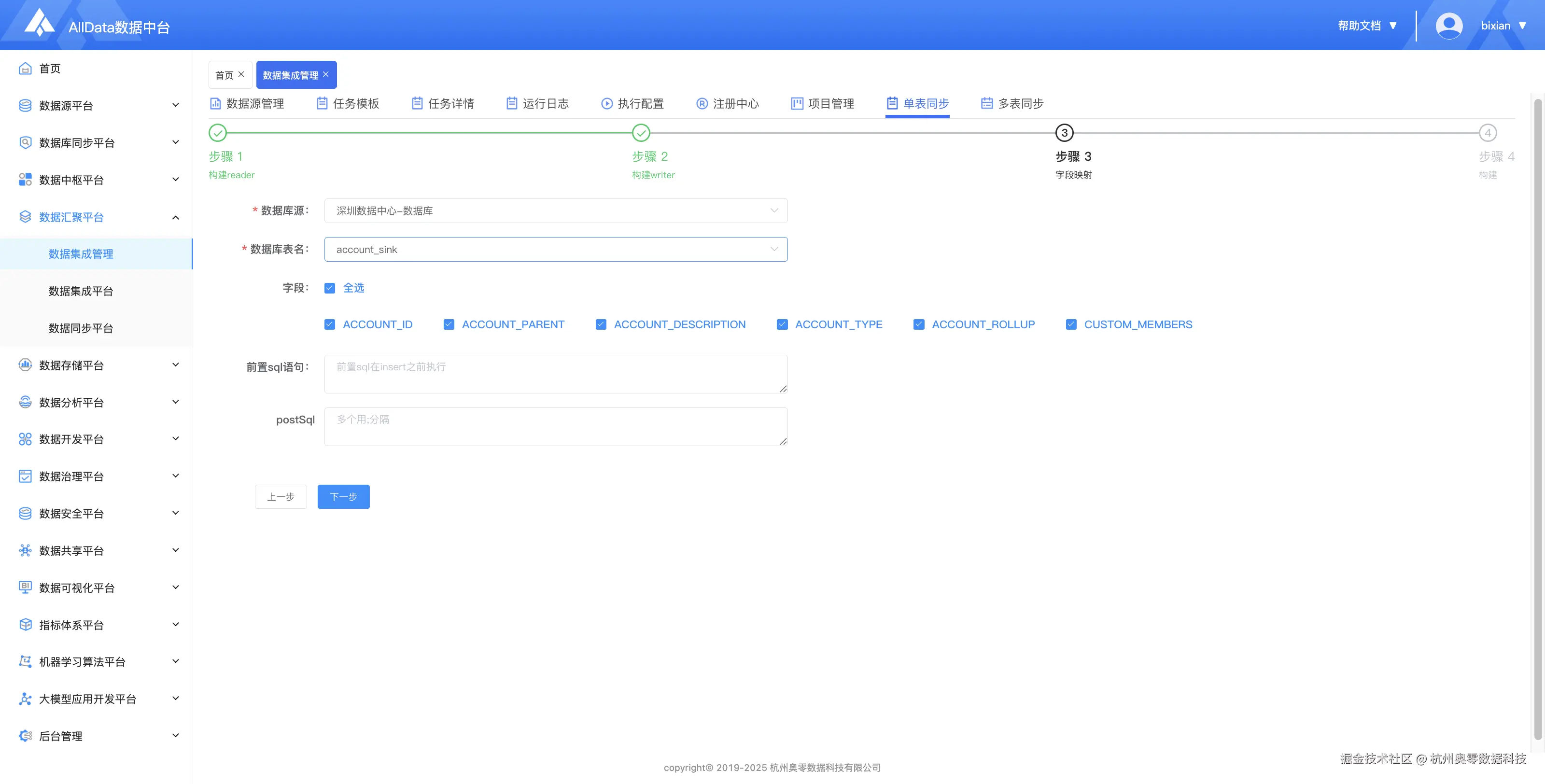Uncheck the CUSTOM_MEMBERS field checkbox
The height and width of the screenshot is (784, 1545).
1071,325
